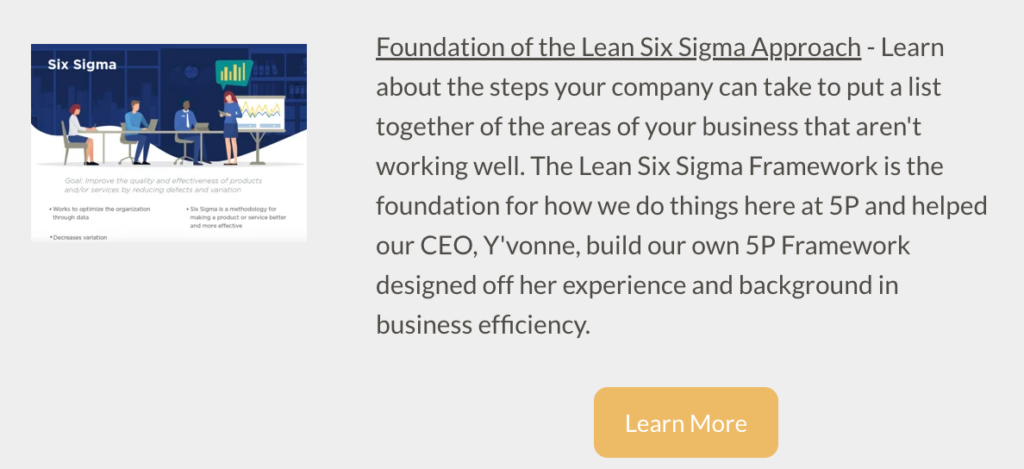Open the Six Sigma slide thumbnail image
This screenshot has height=469, width=1024.
click(x=168, y=143)
